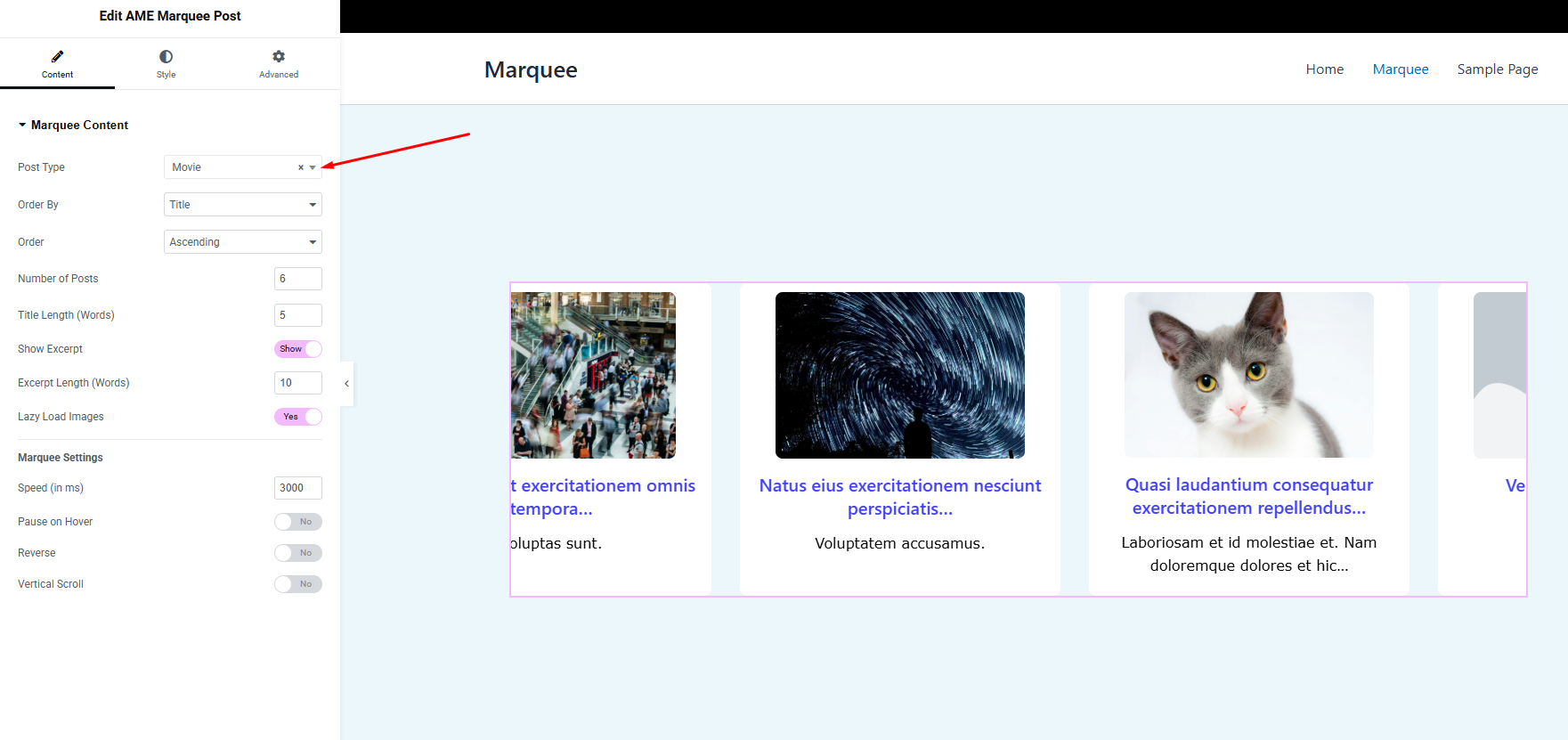Enable the Reverse switch
This screenshot has width=1568, height=740.
tap(298, 553)
